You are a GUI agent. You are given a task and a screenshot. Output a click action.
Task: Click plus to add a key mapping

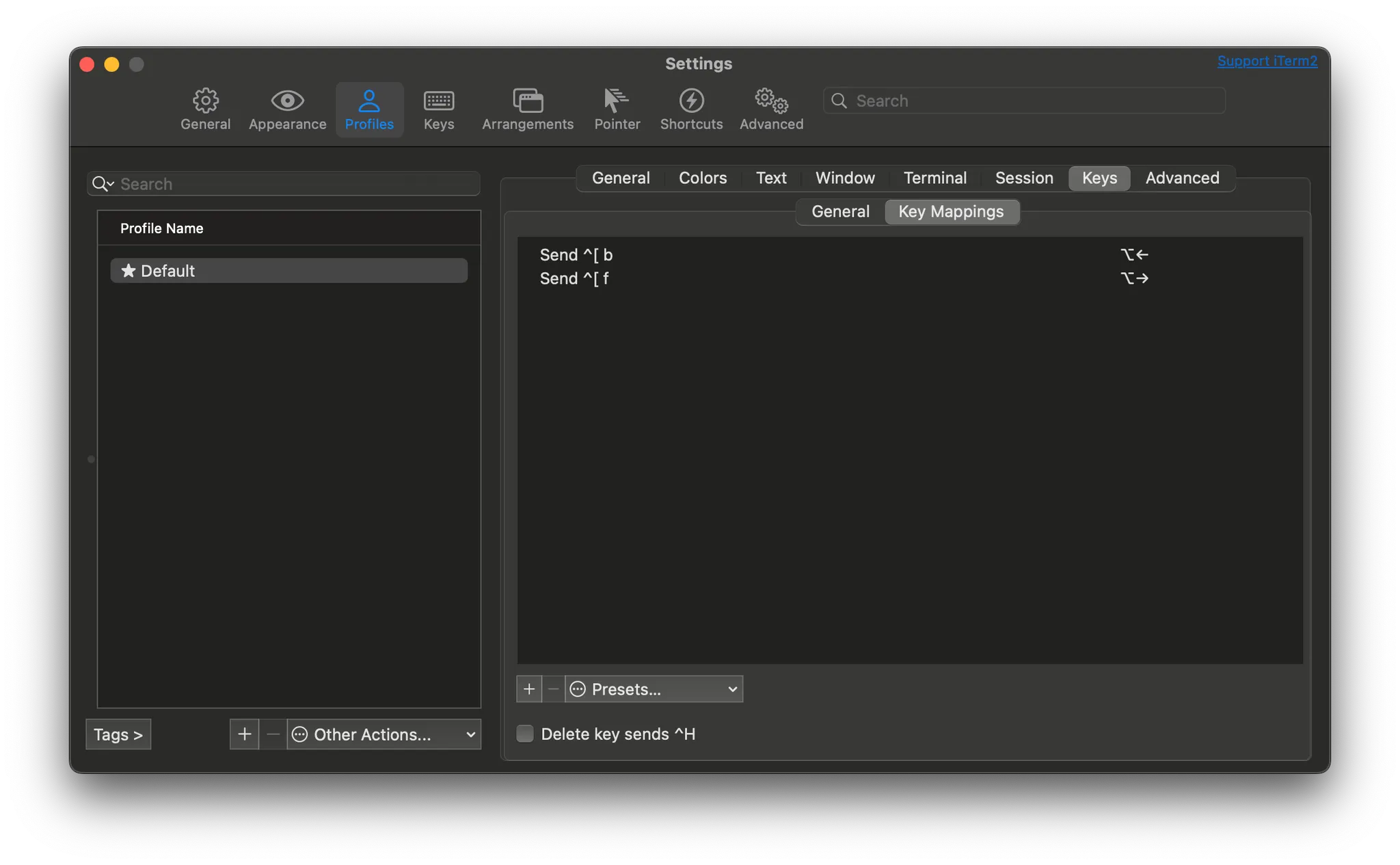529,689
